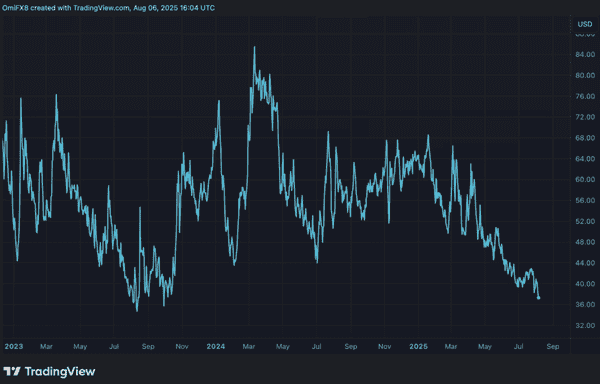Click the 2024 year label on time axis
600x384 pixels.
click(216, 347)
